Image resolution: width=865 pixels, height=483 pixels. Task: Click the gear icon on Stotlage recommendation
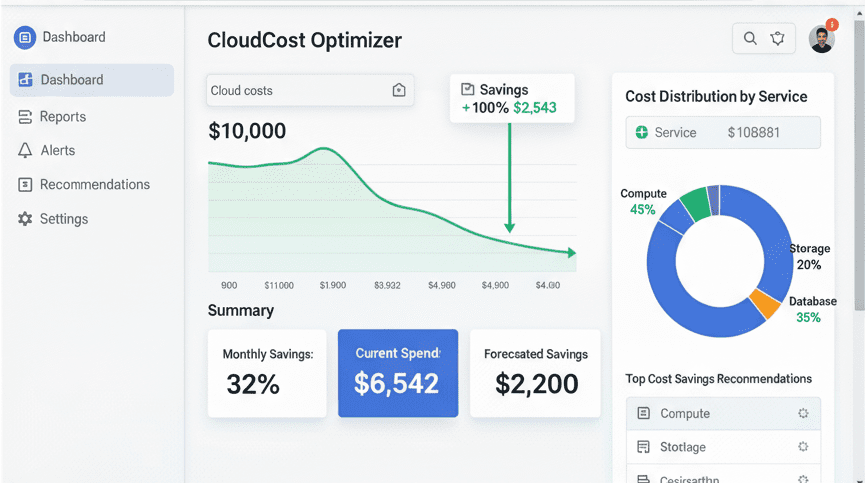click(802, 446)
